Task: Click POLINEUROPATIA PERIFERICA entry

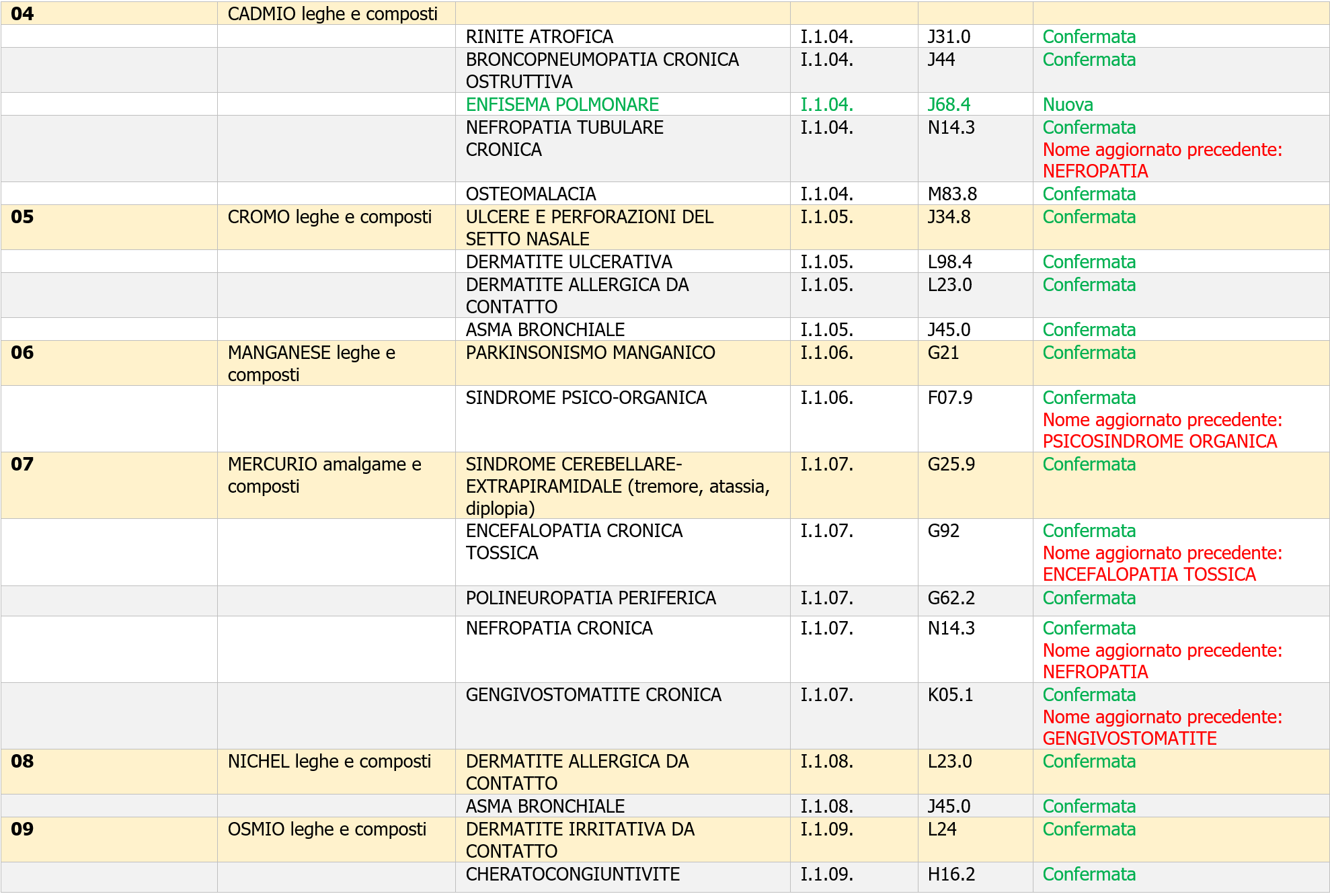Action: coord(590,598)
